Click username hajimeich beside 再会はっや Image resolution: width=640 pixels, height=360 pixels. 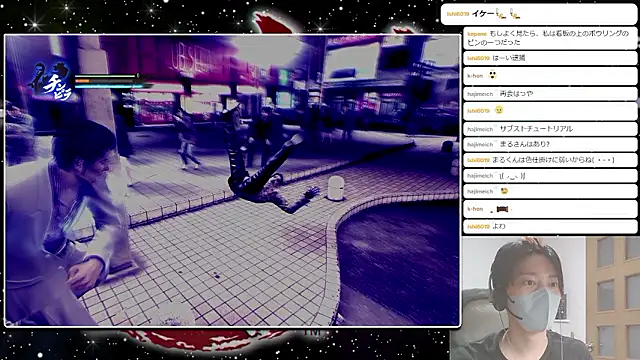pos(480,94)
